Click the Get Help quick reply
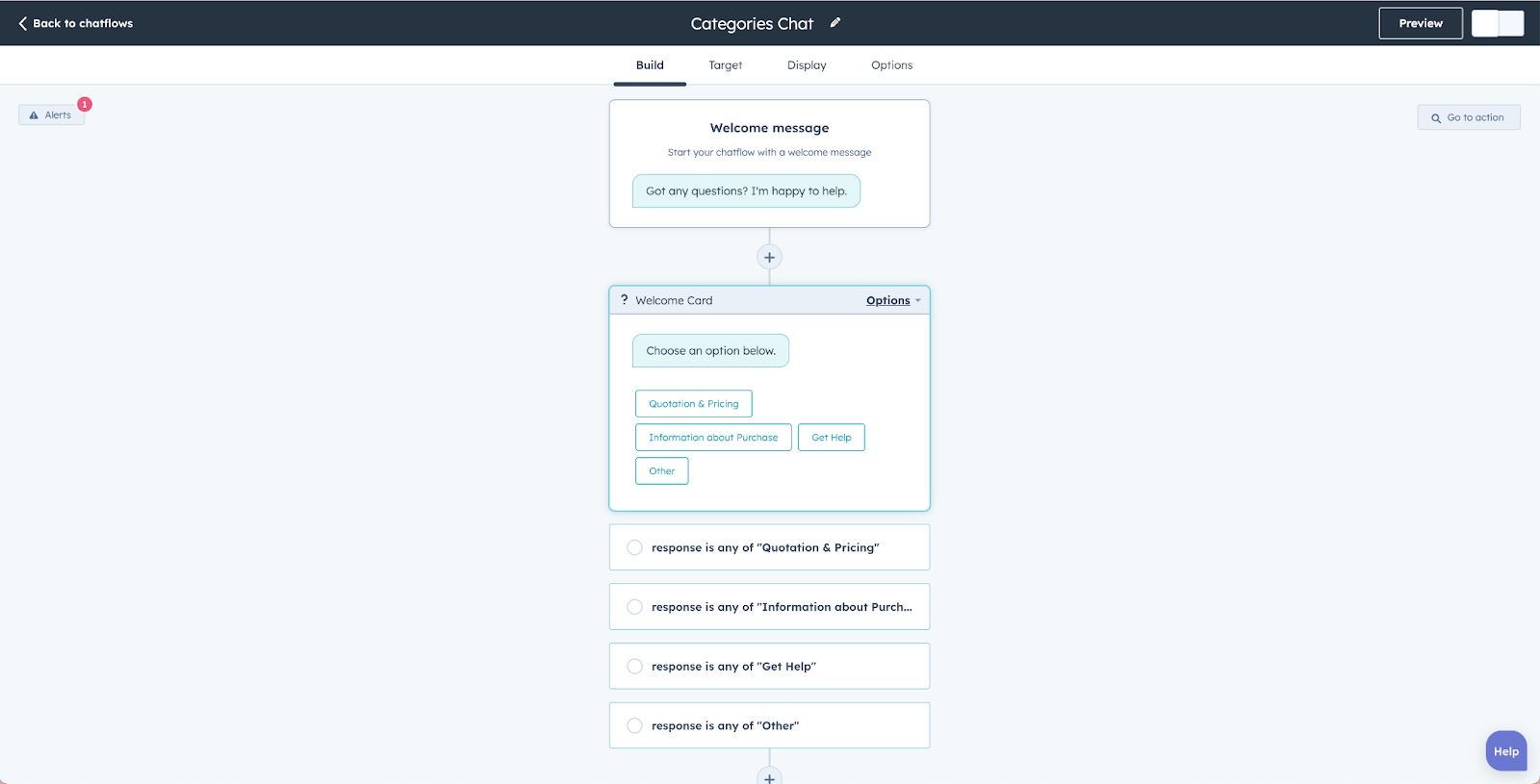The image size is (1540, 784). click(832, 438)
